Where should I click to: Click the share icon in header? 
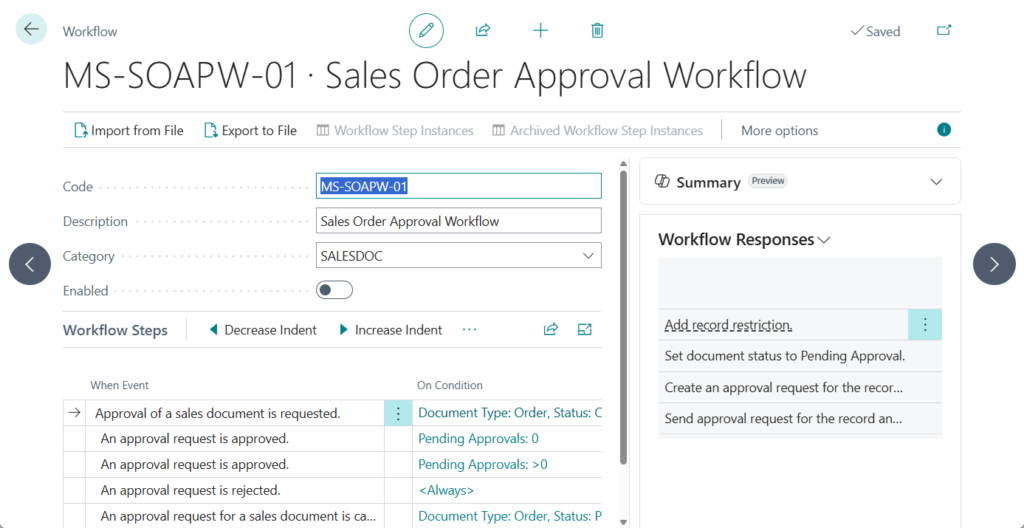[483, 31]
